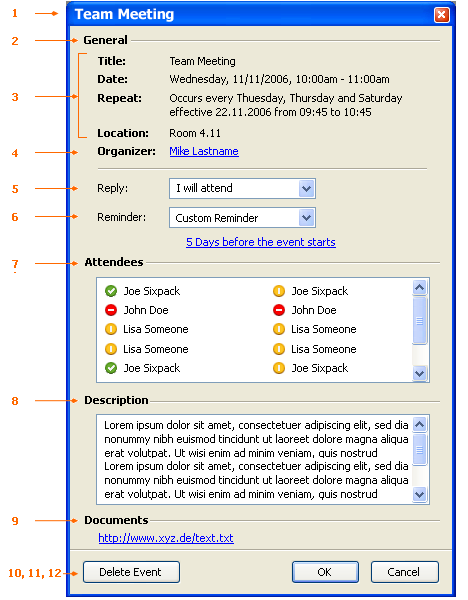
Task: Open the Reply dropdown showing I will attend
Action: point(242,188)
